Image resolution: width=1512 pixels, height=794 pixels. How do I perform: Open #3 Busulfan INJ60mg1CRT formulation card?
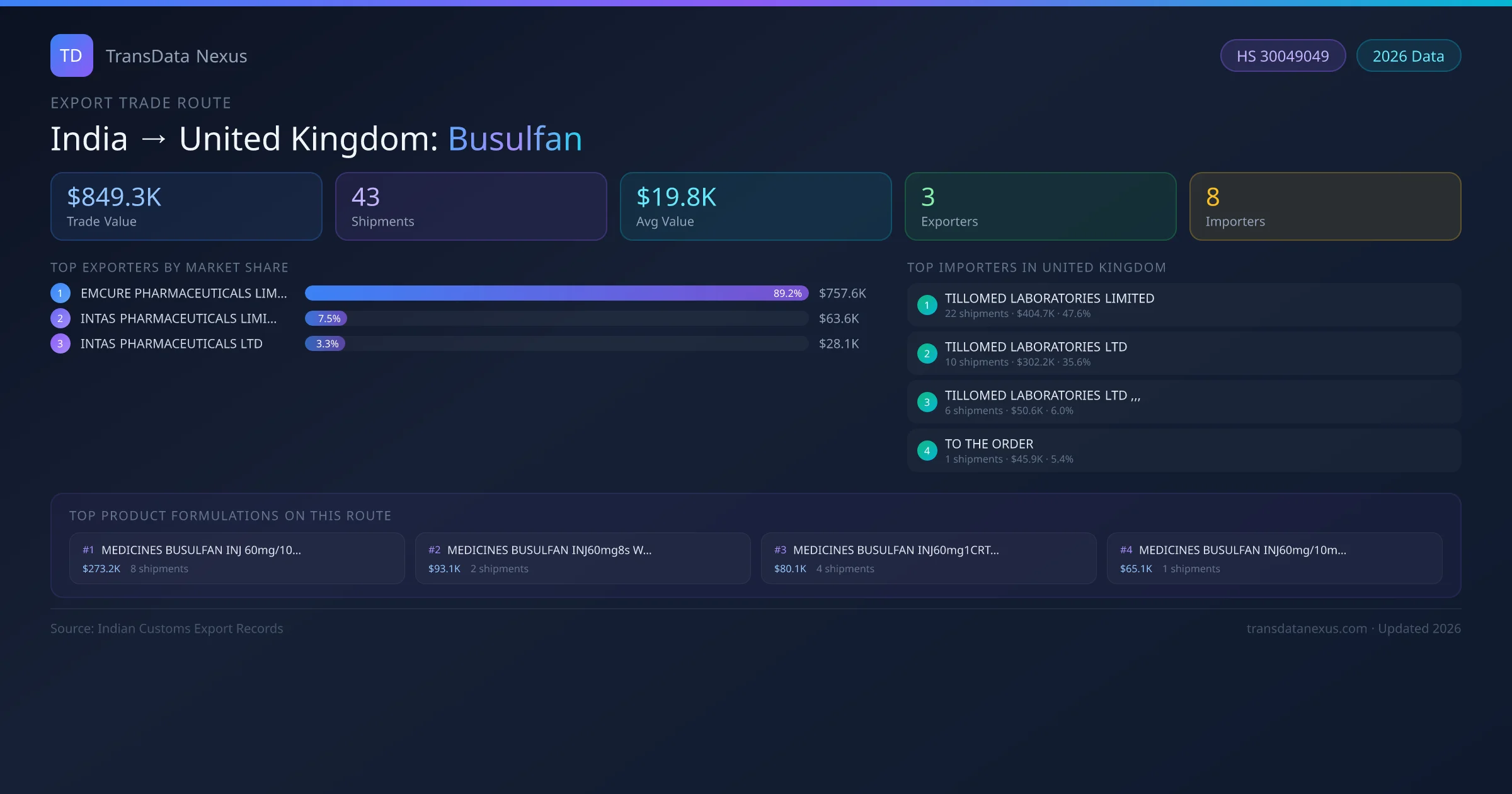[928, 558]
